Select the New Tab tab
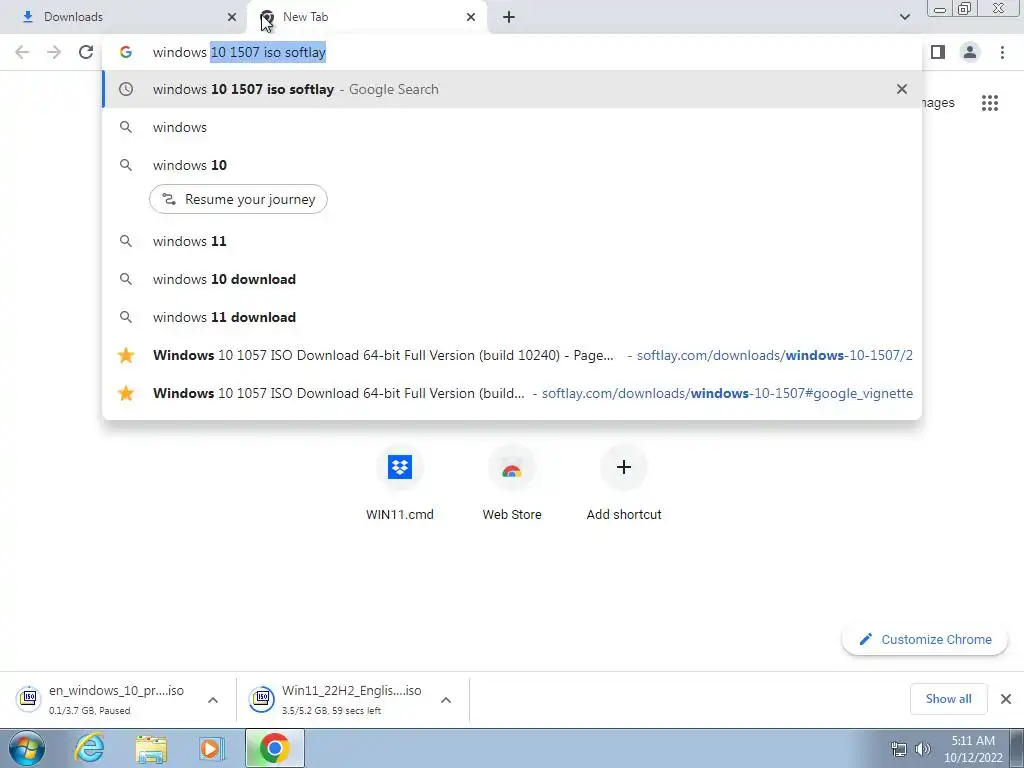Screen dimensions: 1024x768 point(367,17)
